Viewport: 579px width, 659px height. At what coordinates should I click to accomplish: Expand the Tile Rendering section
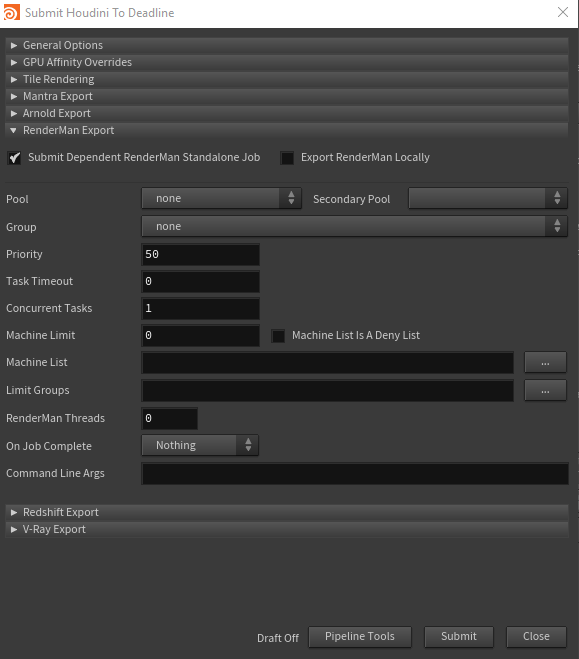(287, 79)
